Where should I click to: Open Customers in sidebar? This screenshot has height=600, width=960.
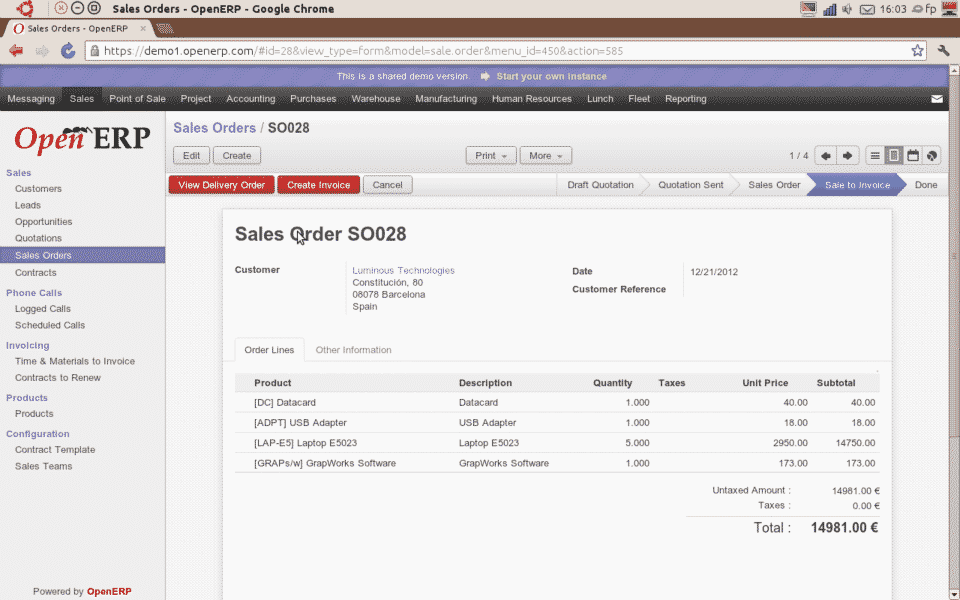tap(38, 189)
